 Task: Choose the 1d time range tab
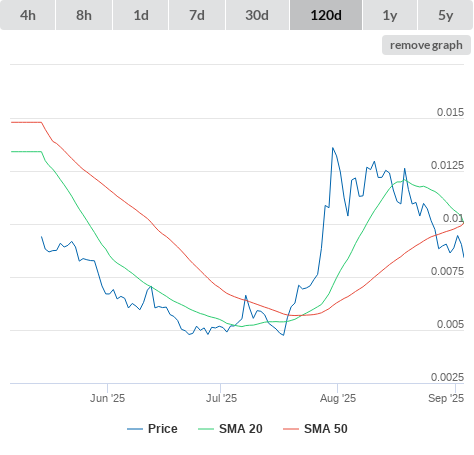141,15
